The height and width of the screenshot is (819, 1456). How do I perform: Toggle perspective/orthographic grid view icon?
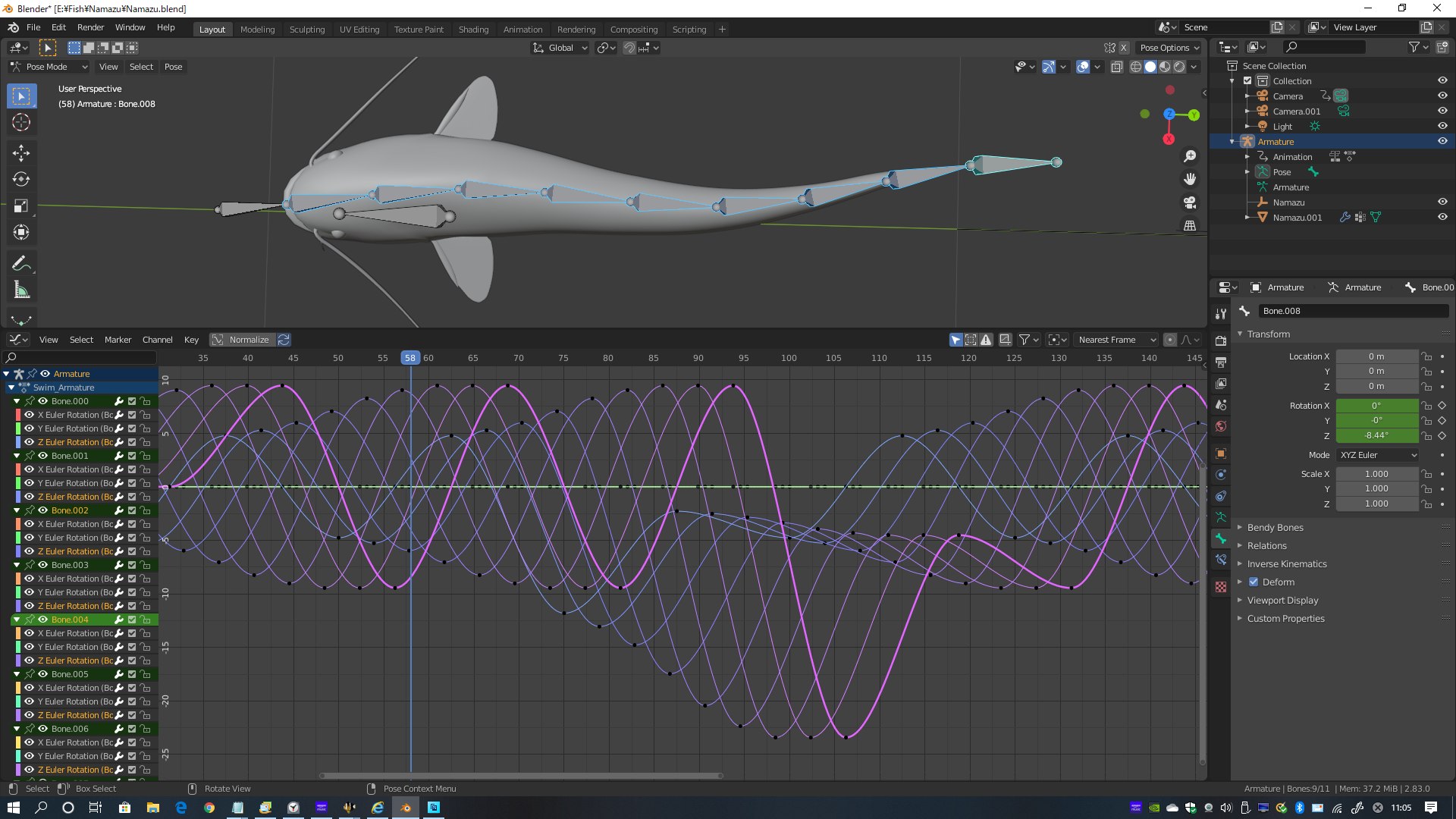point(1190,226)
